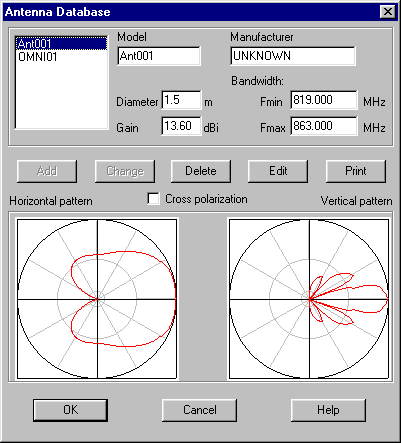Click the Manufacturer input field
Image resolution: width=401 pixels, height=443 pixels.
[x=293, y=56]
